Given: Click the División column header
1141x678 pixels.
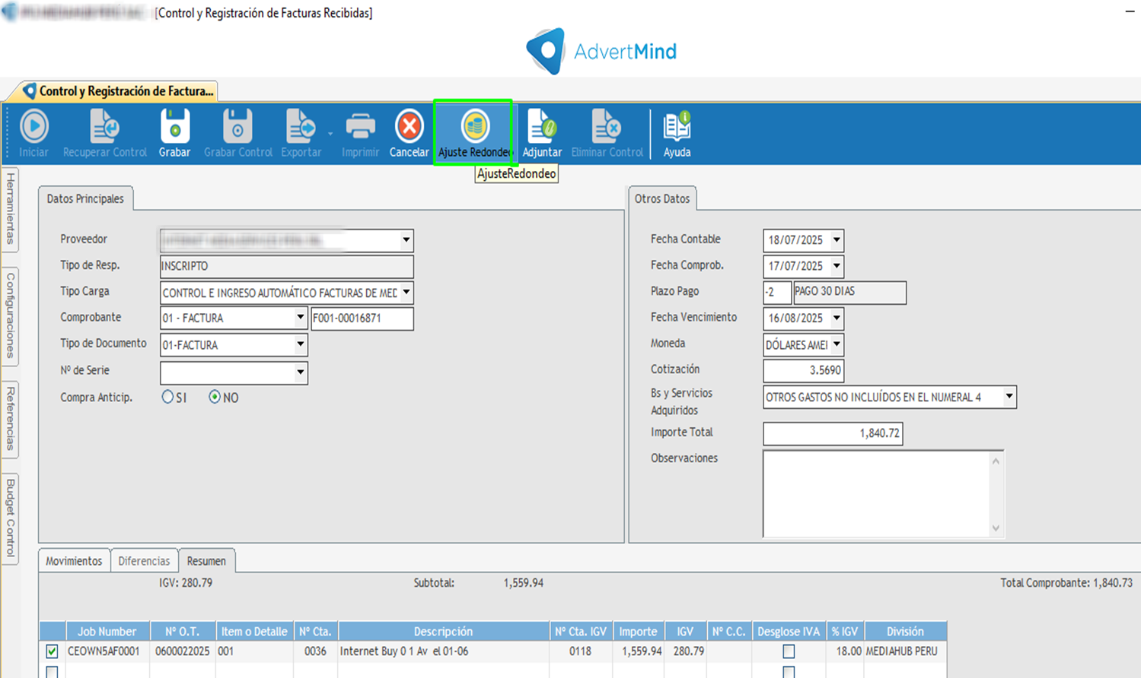Looking at the screenshot, I should pos(905,631).
